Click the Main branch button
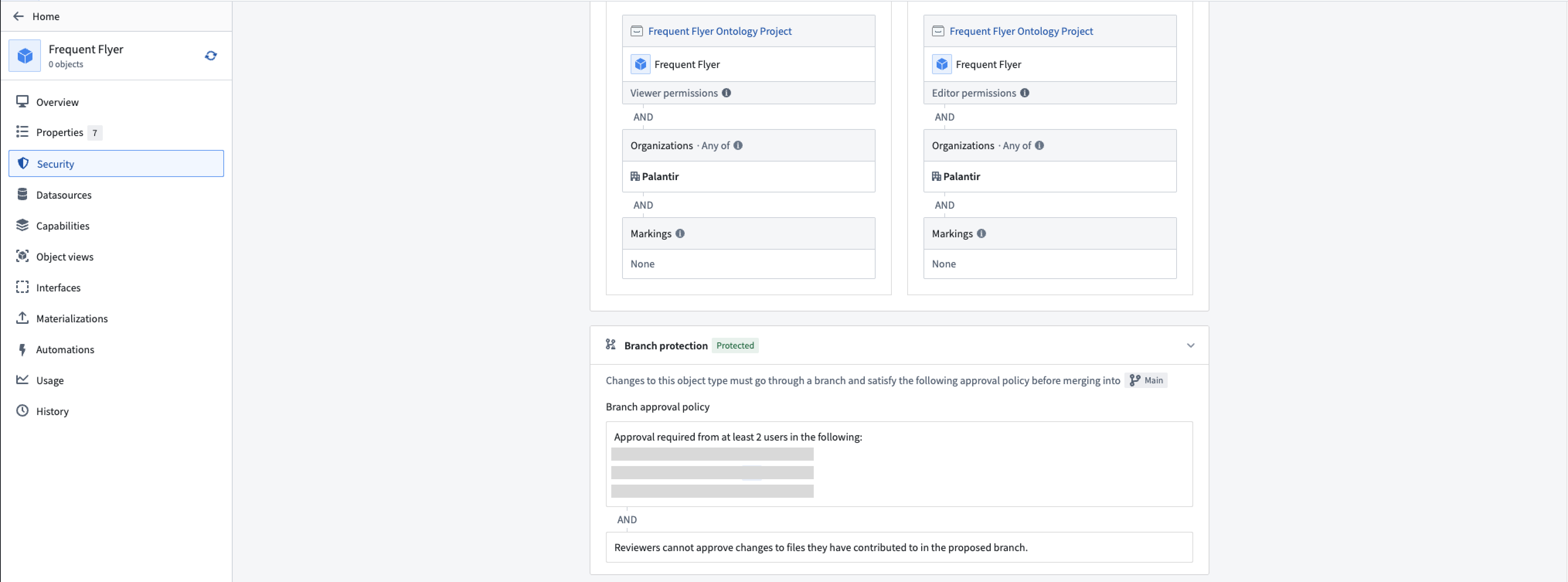The height and width of the screenshot is (582, 1568). point(1147,380)
